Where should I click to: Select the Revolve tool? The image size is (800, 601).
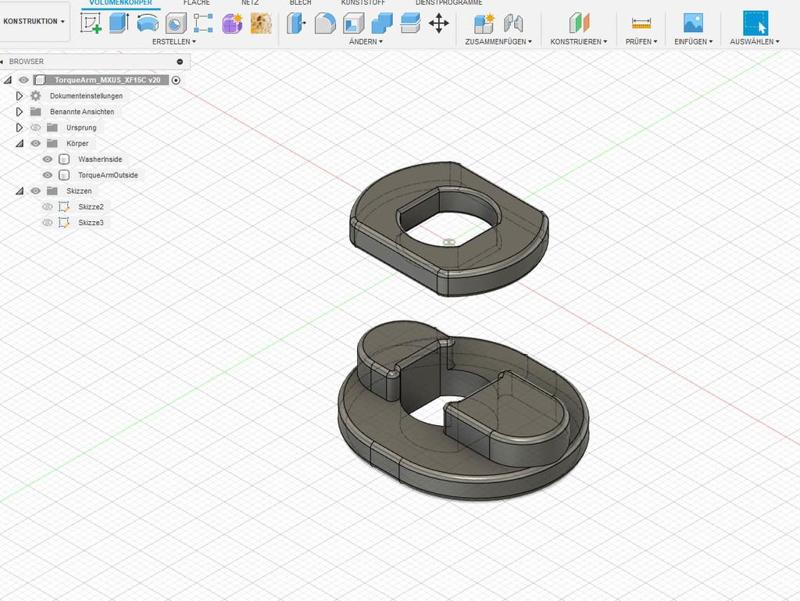(x=147, y=23)
